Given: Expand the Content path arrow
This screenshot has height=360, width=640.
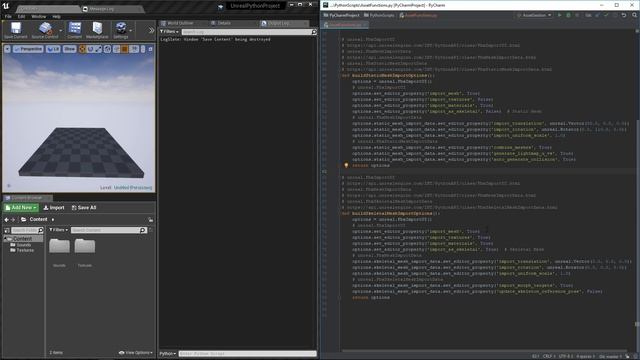Looking at the screenshot, I should point(53,220).
